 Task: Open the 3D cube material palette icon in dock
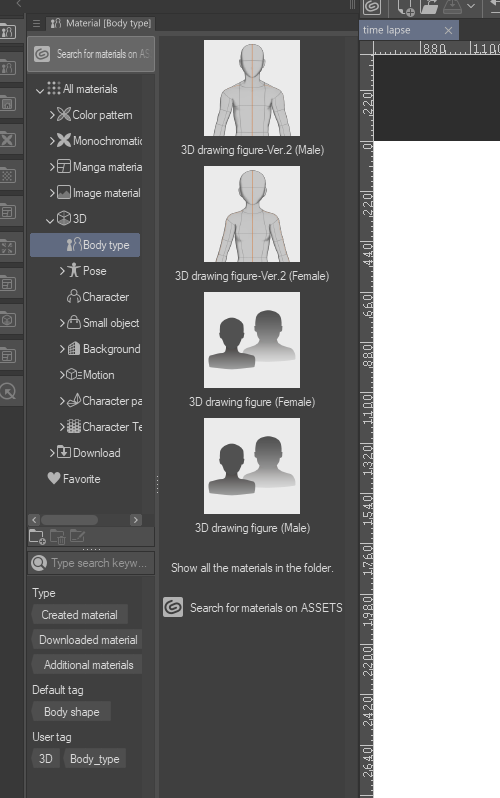[x=8, y=320]
